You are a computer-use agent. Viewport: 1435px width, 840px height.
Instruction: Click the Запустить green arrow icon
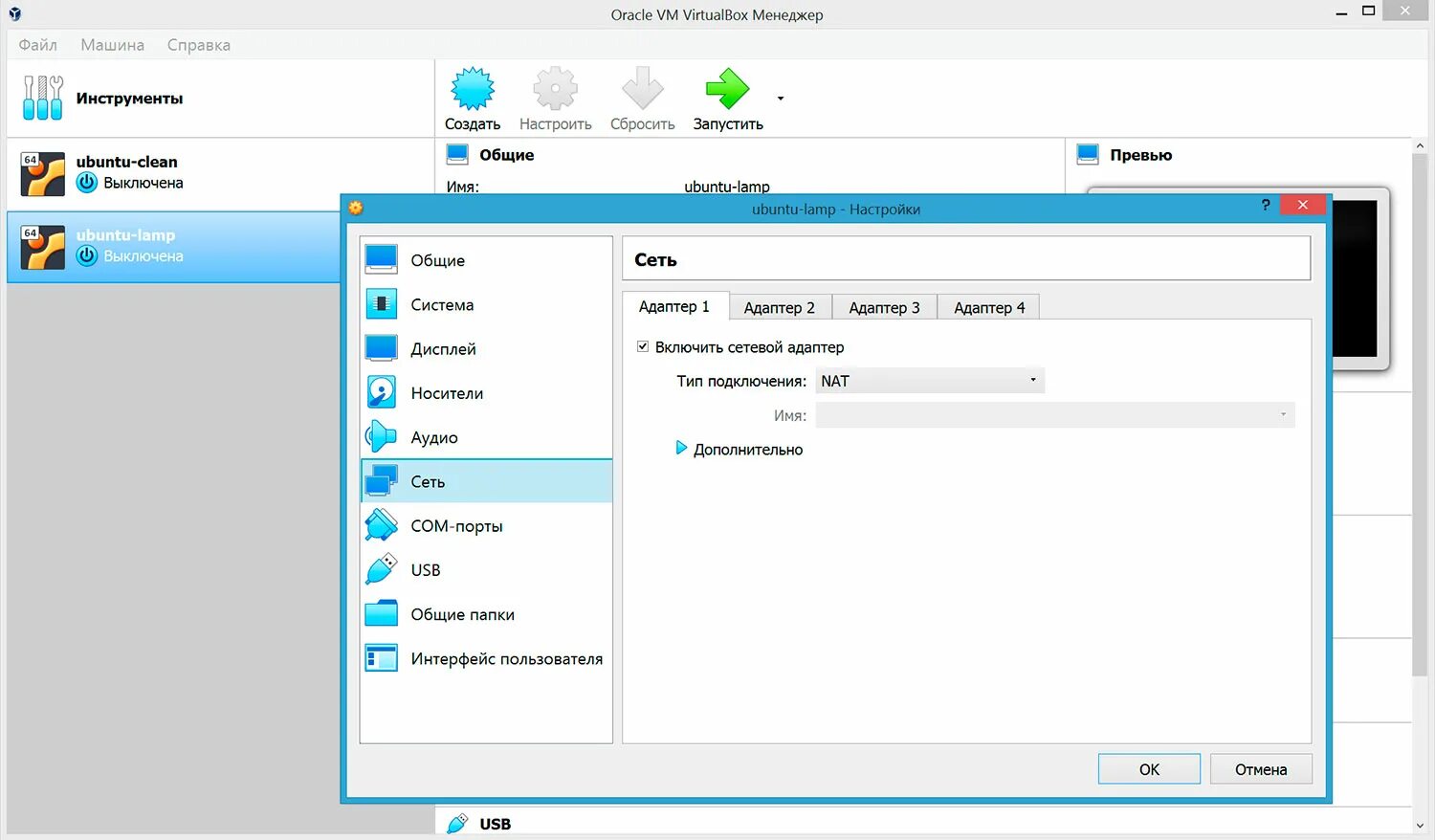click(x=727, y=89)
